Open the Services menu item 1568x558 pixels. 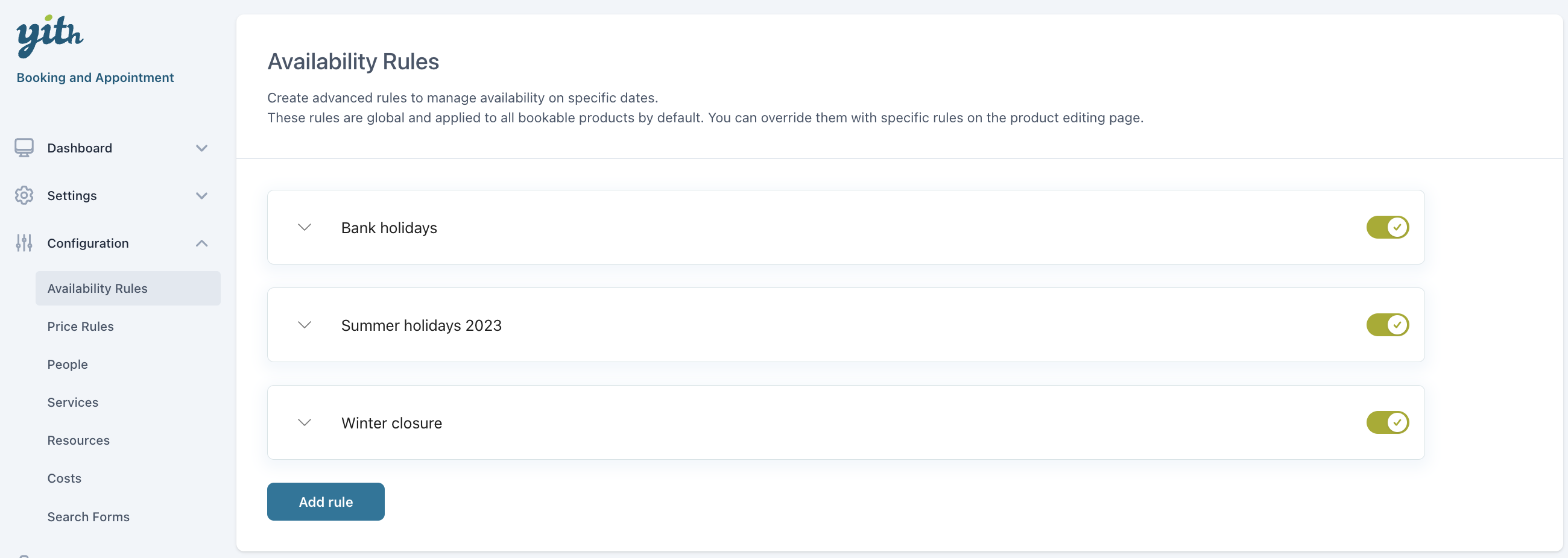click(72, 402)
